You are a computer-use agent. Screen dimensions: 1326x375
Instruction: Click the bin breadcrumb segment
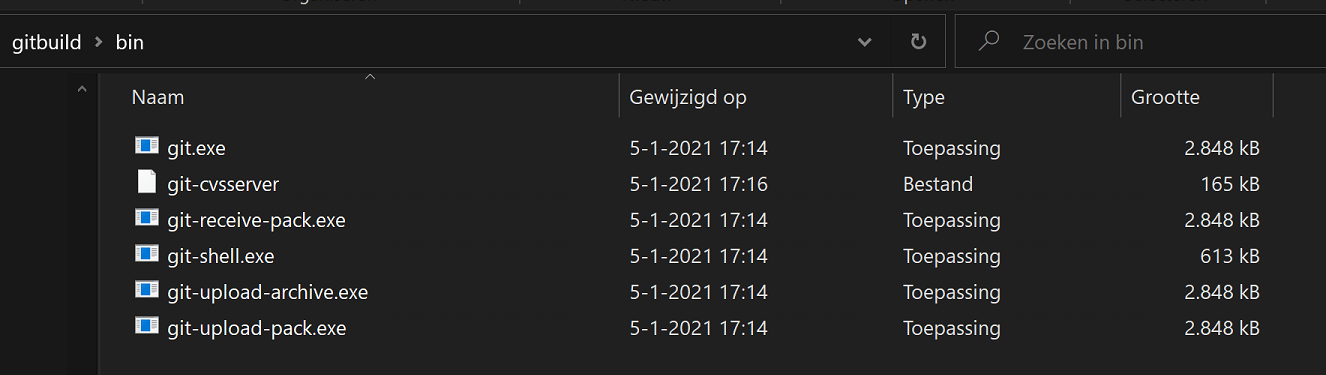tap(130, 43)
